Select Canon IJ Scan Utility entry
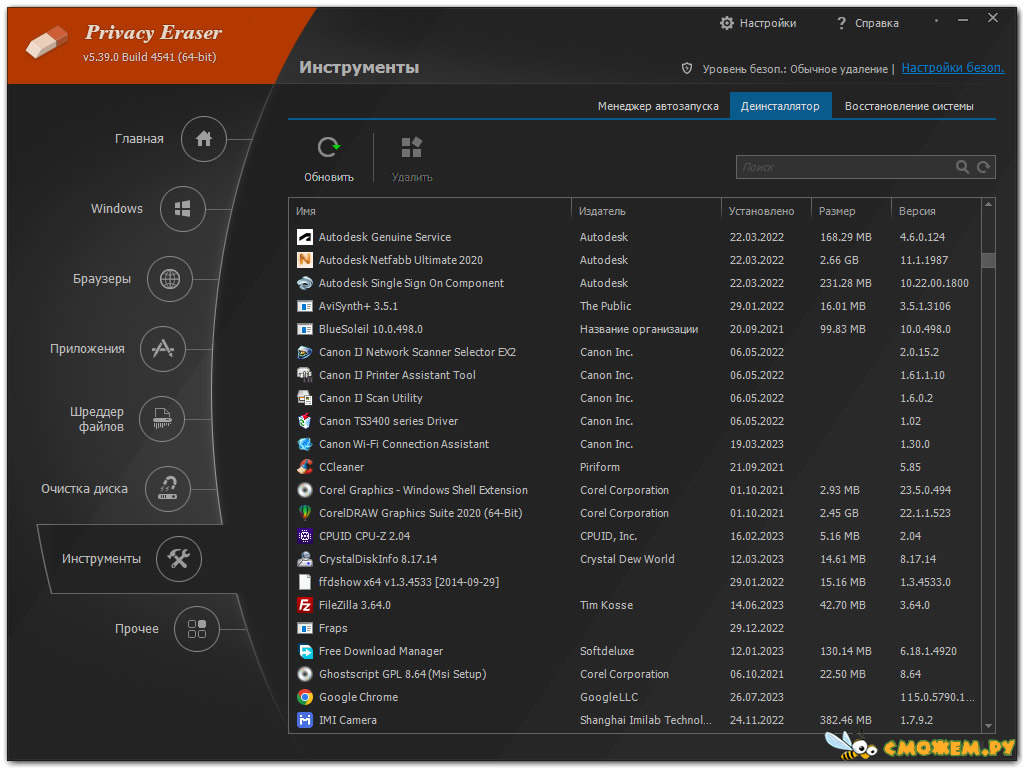 [x=635, y=398]
